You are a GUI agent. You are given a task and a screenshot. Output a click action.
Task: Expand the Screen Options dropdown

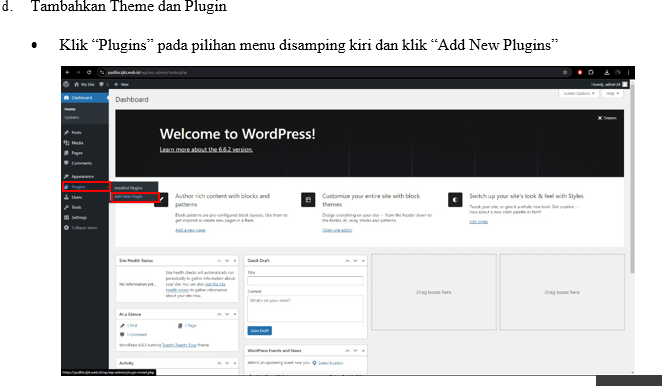[x=579, y=93]
